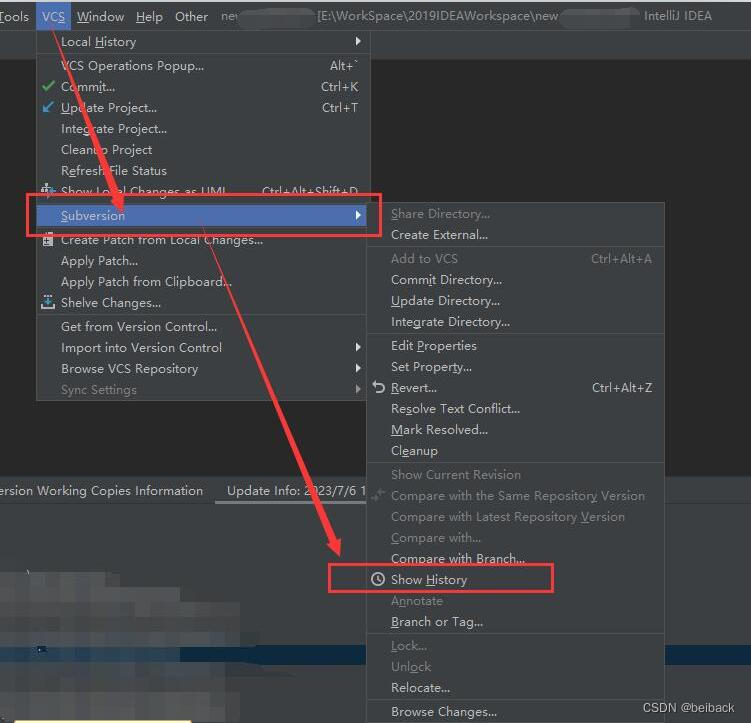Choose Browse VCS Repository entry
751x723 pixels.
coord(201,369)
